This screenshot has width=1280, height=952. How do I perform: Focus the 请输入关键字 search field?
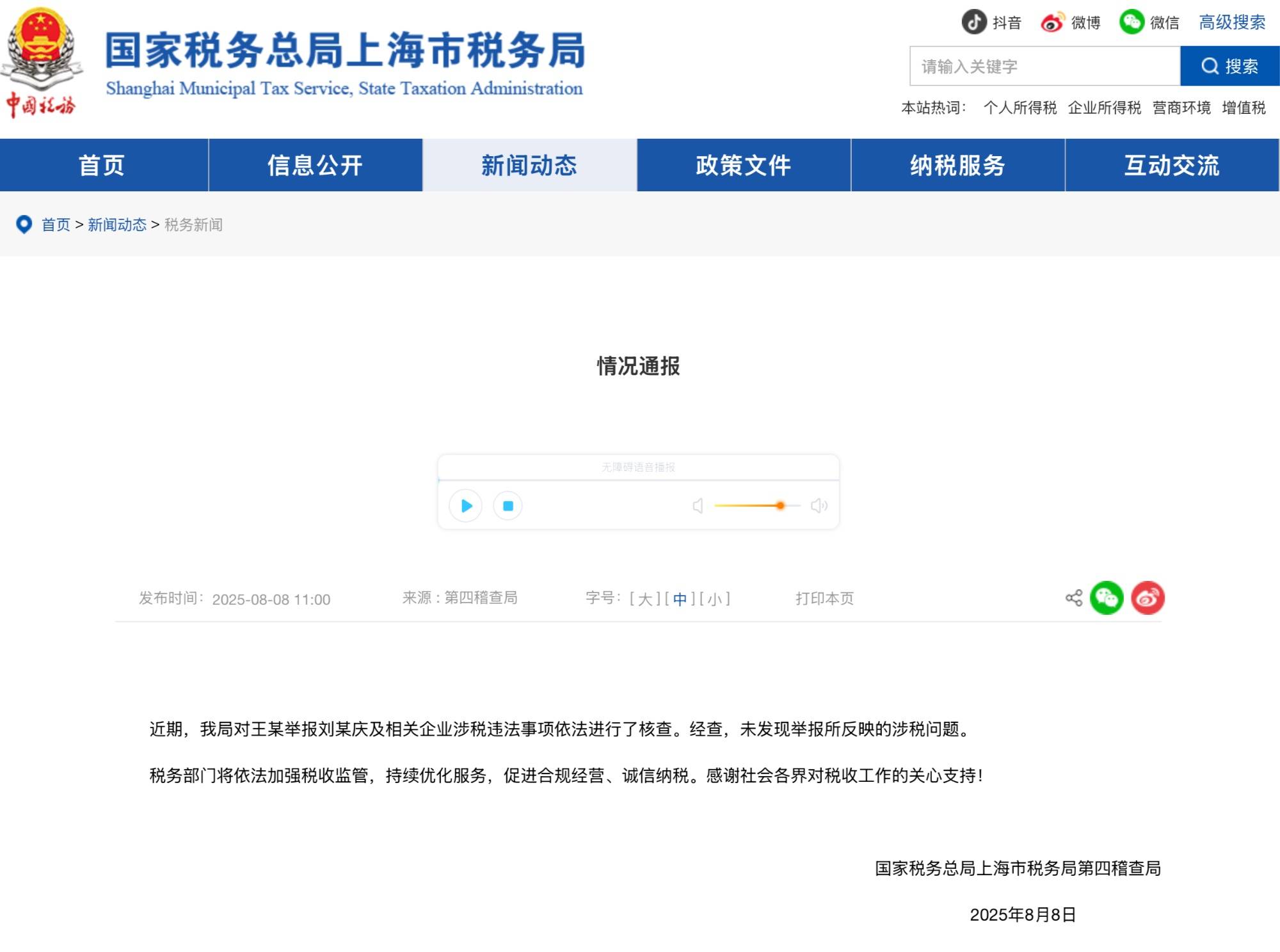coord(1044,67)
